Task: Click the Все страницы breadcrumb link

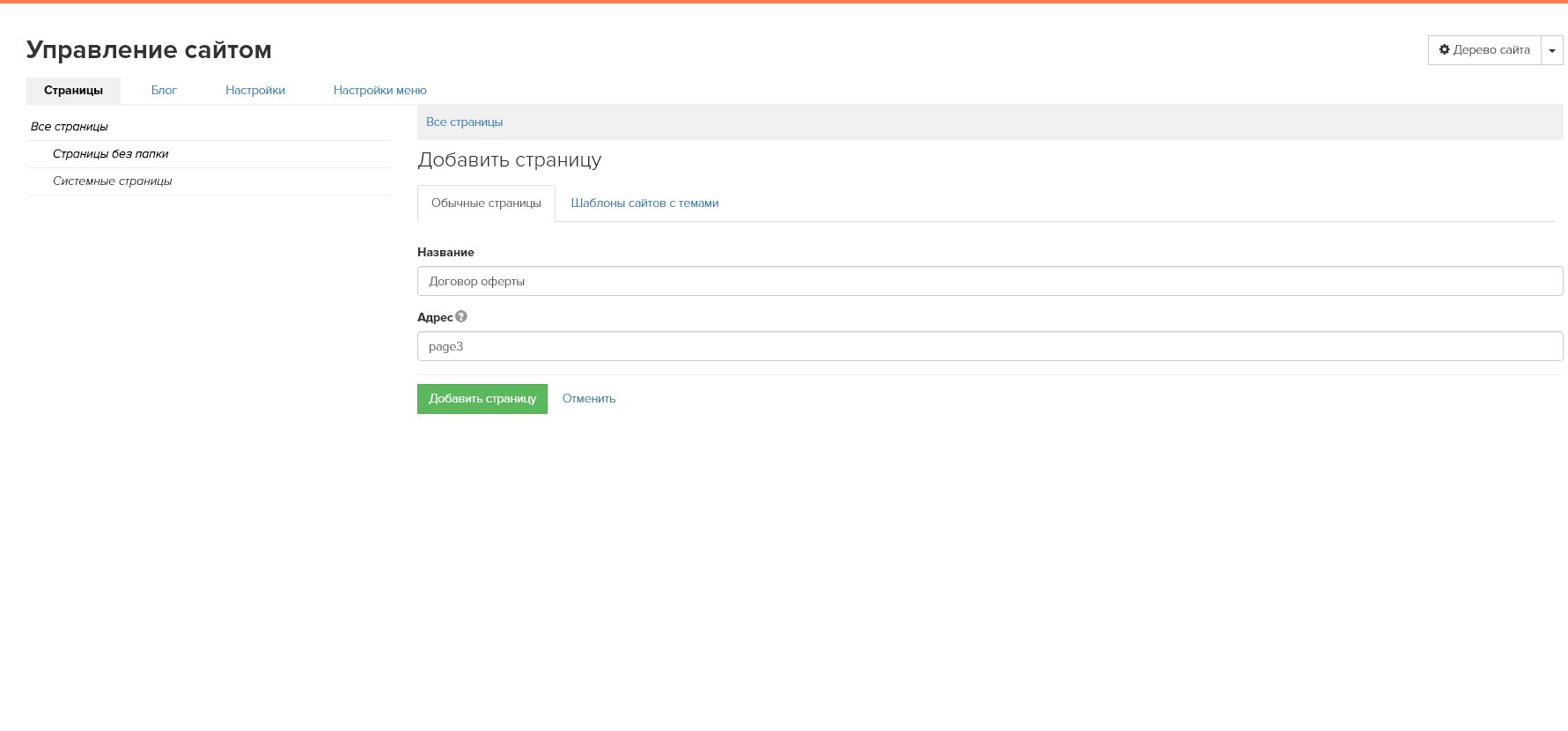Action: click(464, 122)
